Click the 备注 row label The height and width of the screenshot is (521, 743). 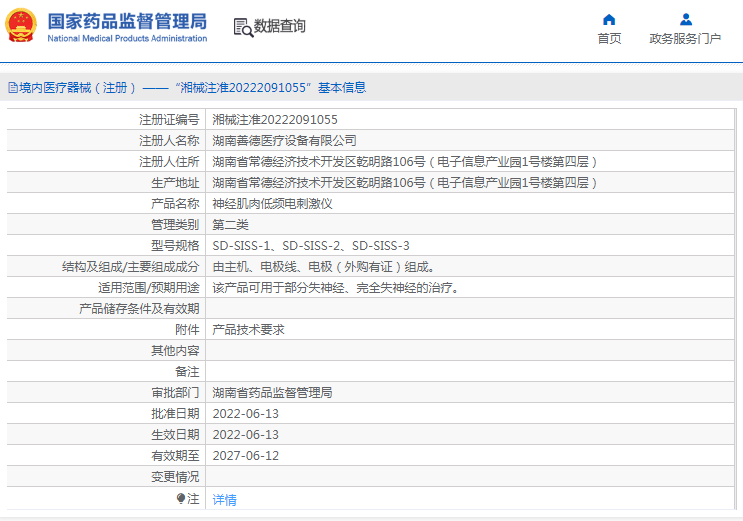(187, 372)
